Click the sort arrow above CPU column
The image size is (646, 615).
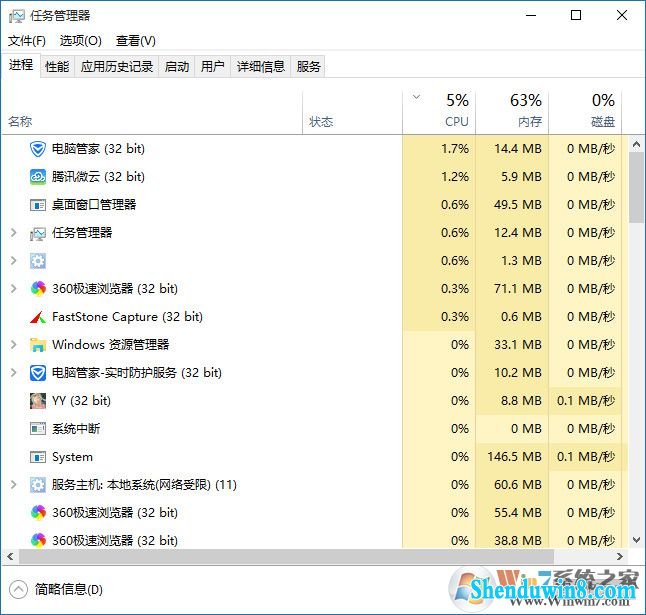[417, 97]
